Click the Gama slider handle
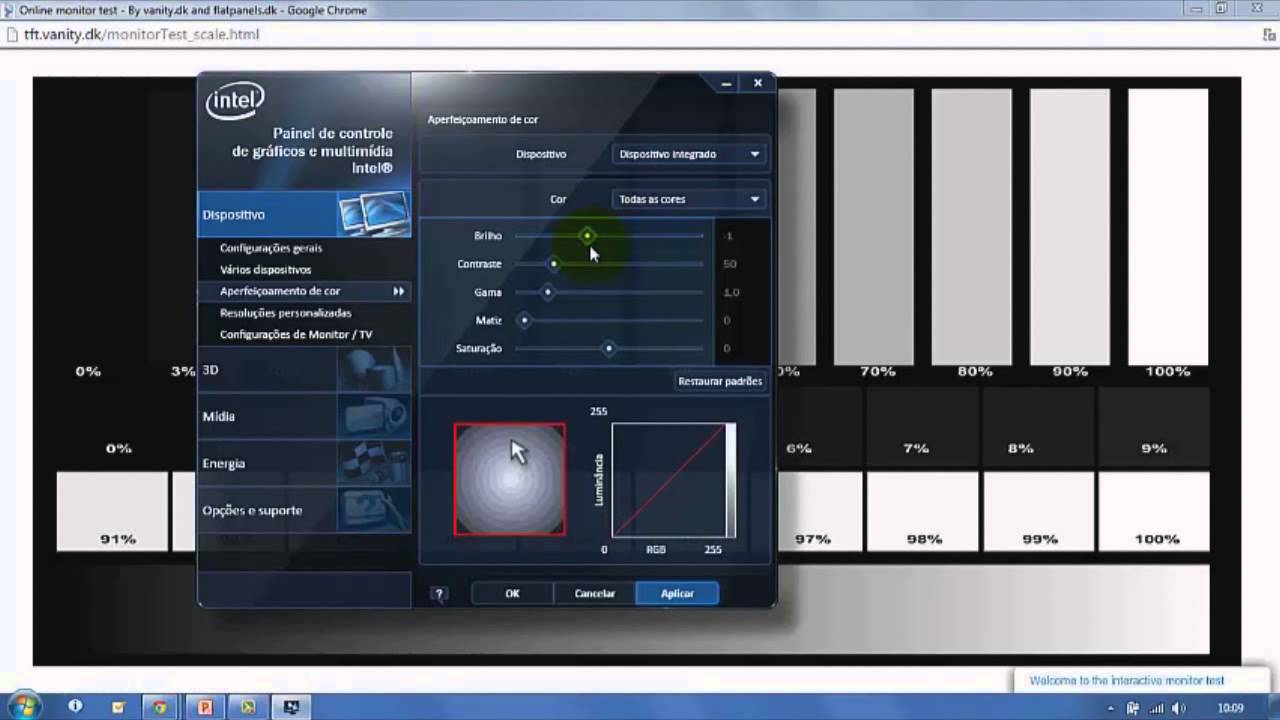 (548, 292)
